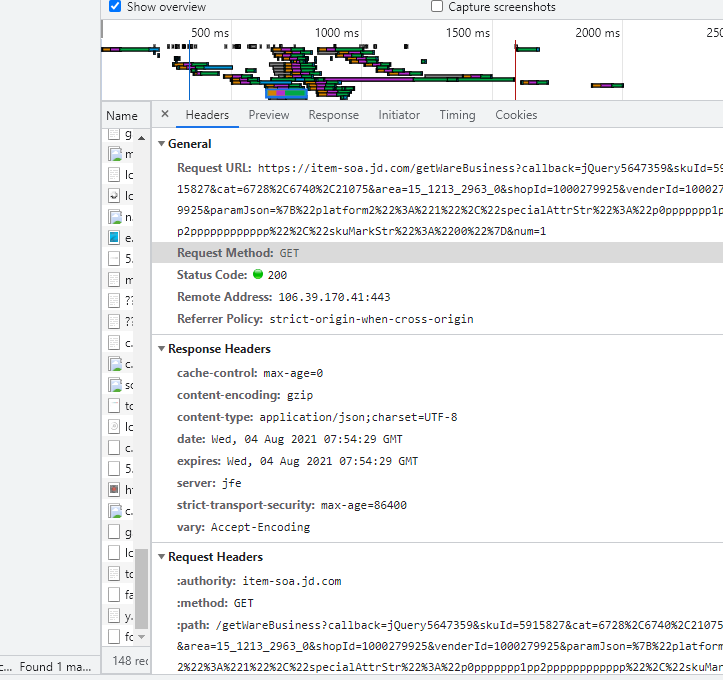723x680 pixels.
Task: Click the green status indicator dot
Action: [258, 274]
